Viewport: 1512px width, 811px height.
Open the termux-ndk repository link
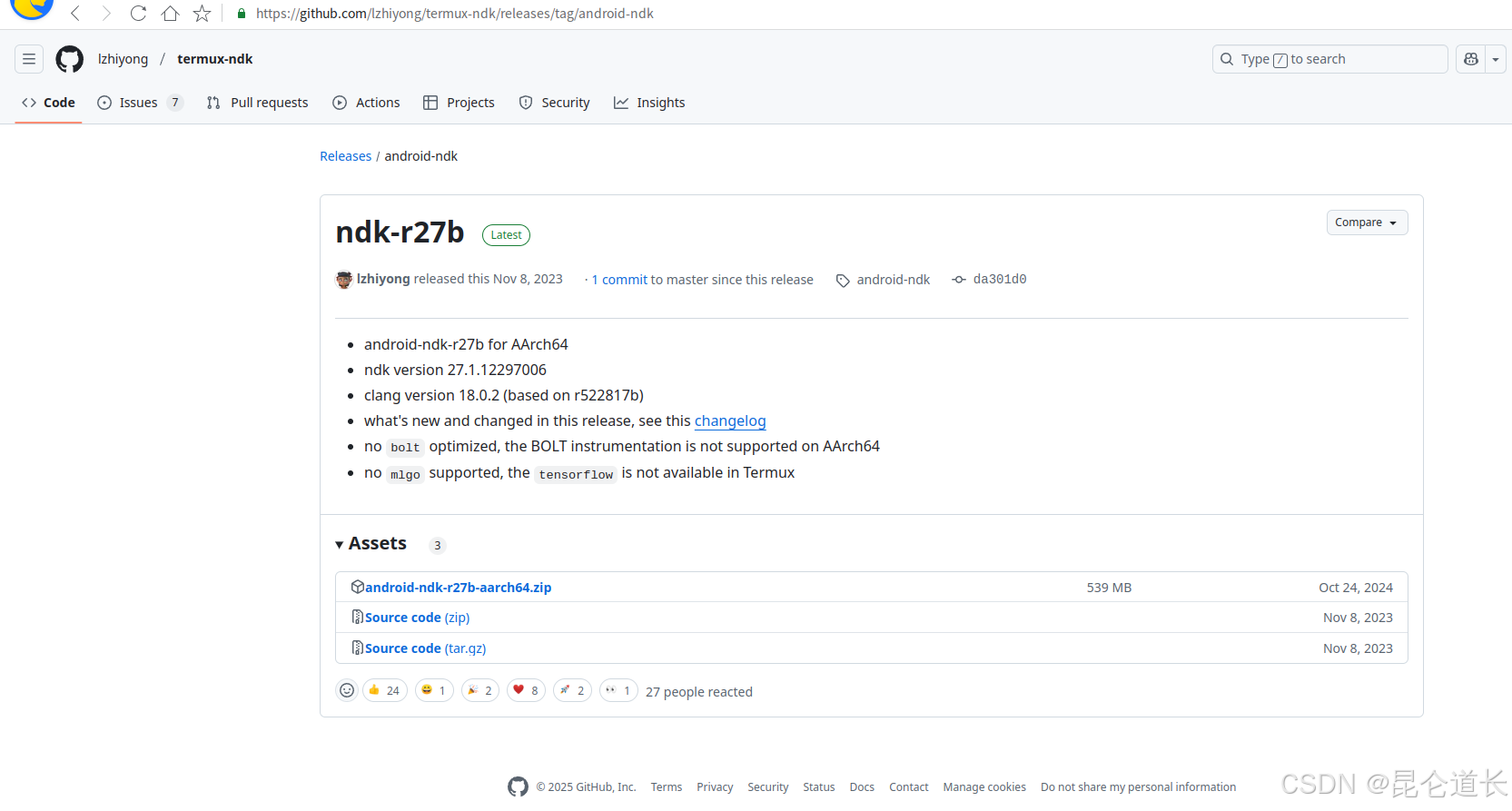[215, 59]
